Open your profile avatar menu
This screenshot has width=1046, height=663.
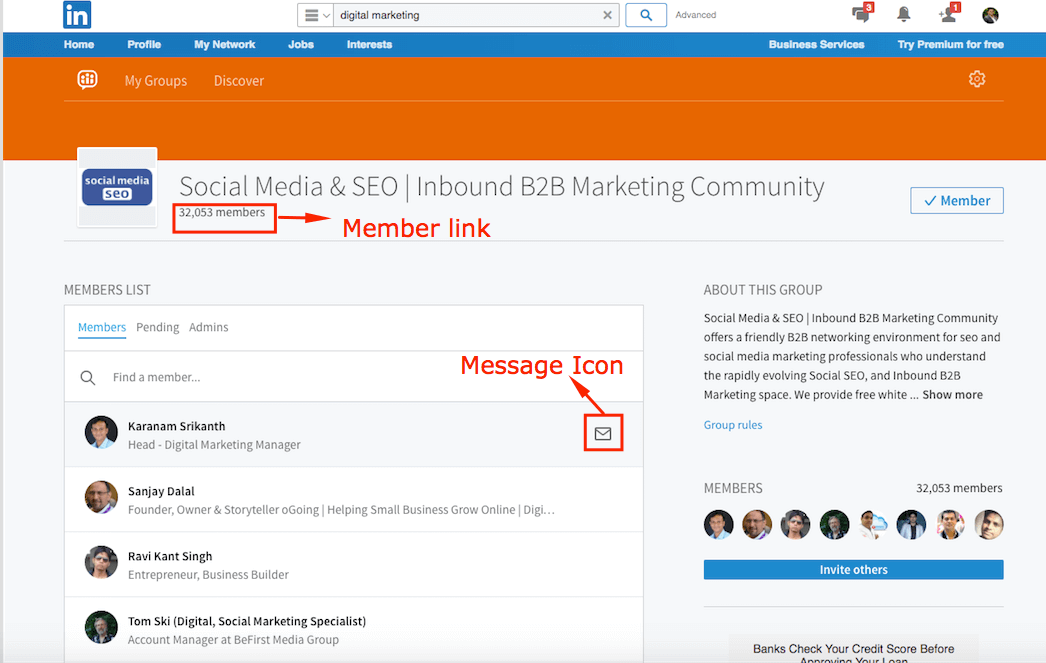990,15
